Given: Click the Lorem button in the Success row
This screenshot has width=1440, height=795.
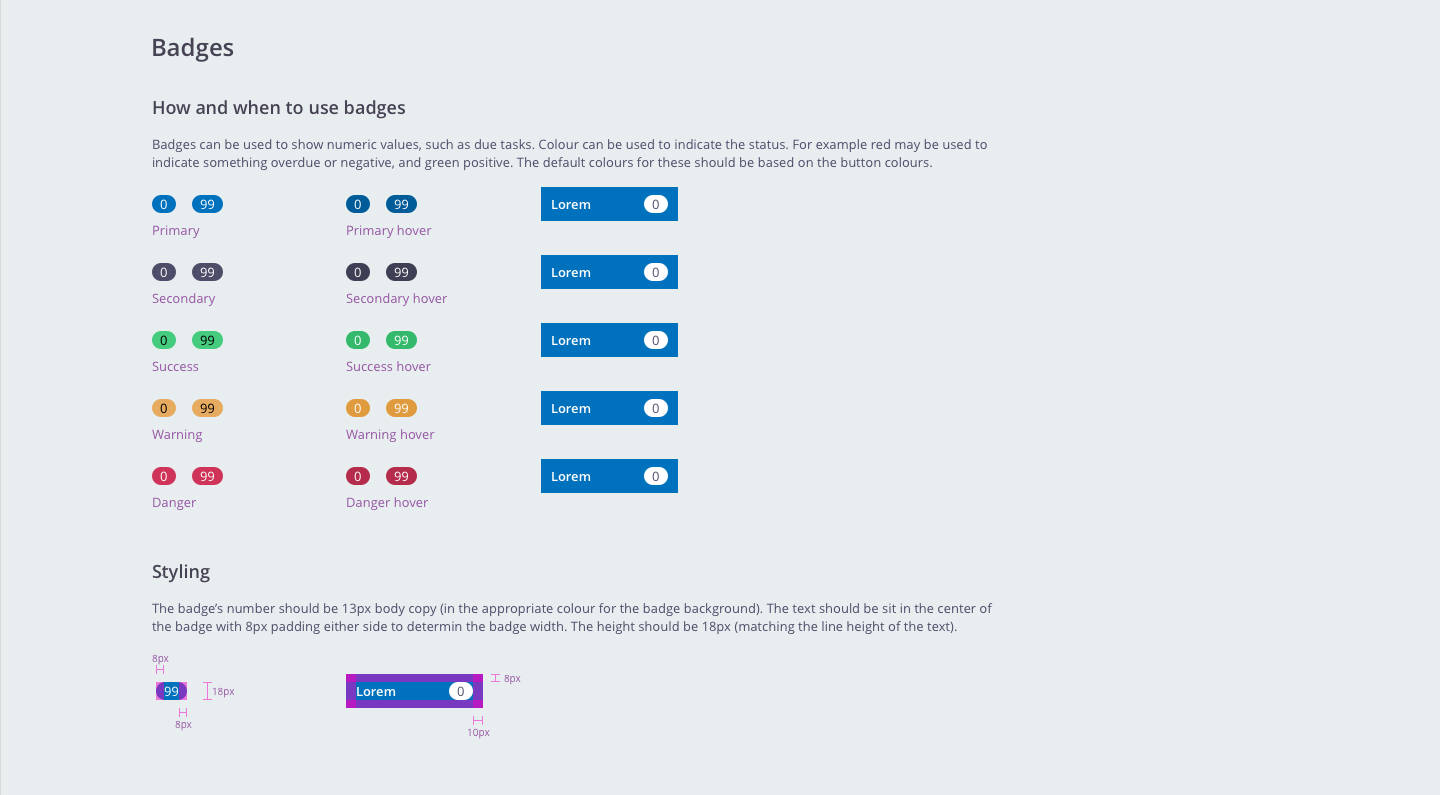Looking at the screenshot, I should point(609,340).
